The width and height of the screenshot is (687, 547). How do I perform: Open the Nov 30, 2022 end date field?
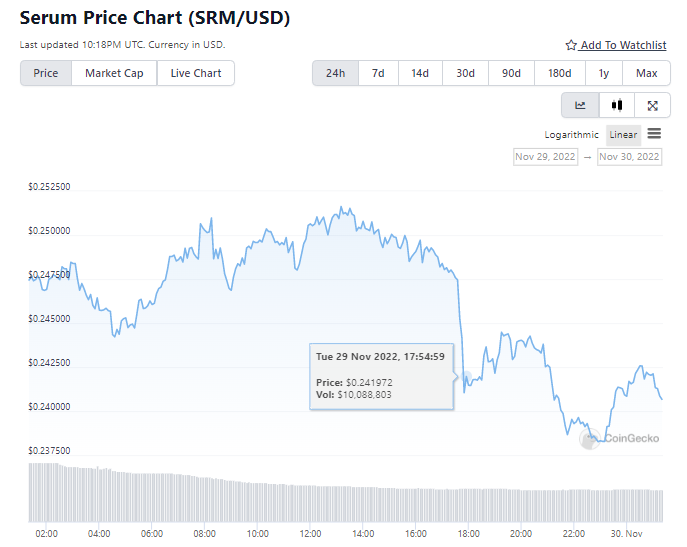click(x=629, y=157)
